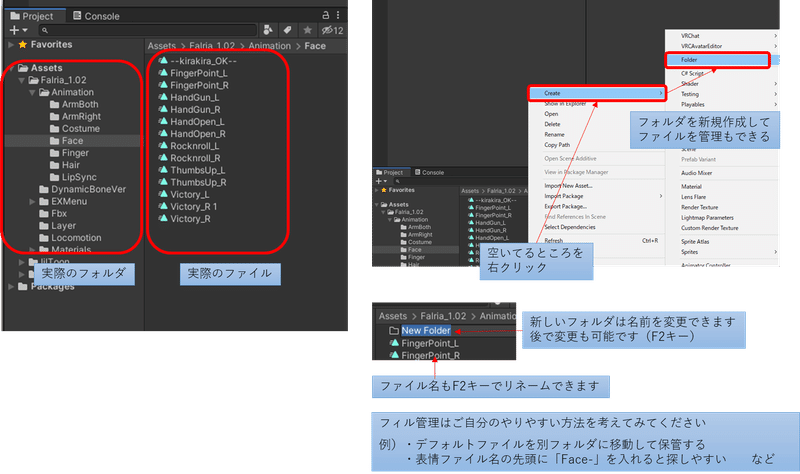Switch to the Console tab in the largest panel
The image size is (800, 474).
96,16
